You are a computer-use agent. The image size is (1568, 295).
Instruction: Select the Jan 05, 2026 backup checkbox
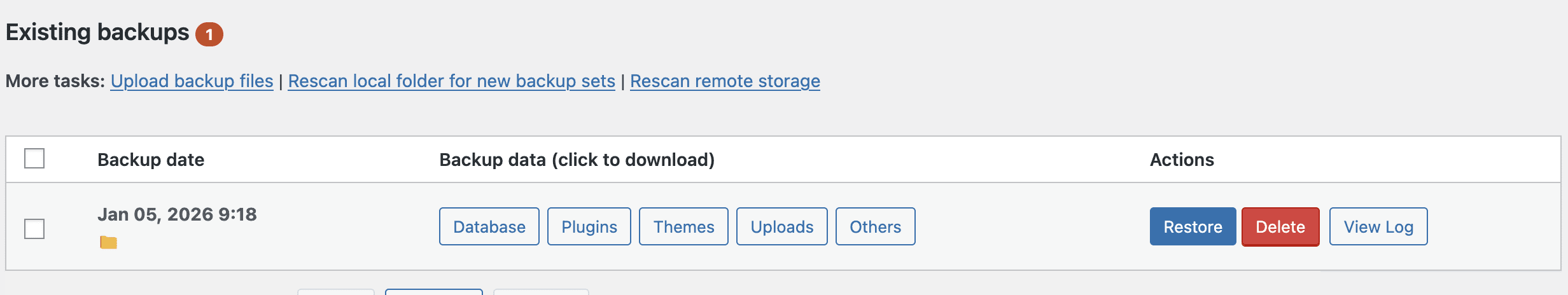pos(34,228)
